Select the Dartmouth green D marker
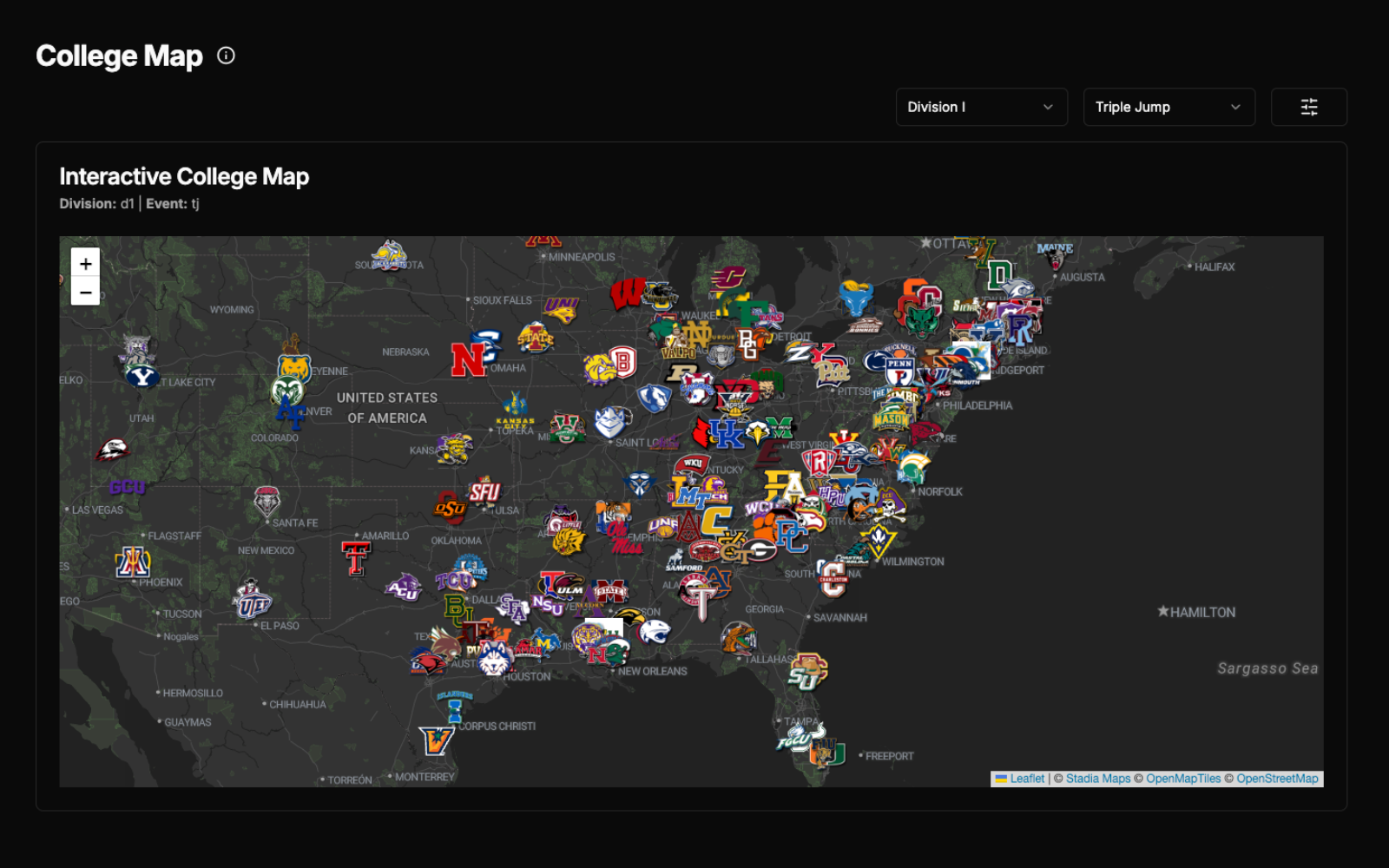 (x=999, y=276)
